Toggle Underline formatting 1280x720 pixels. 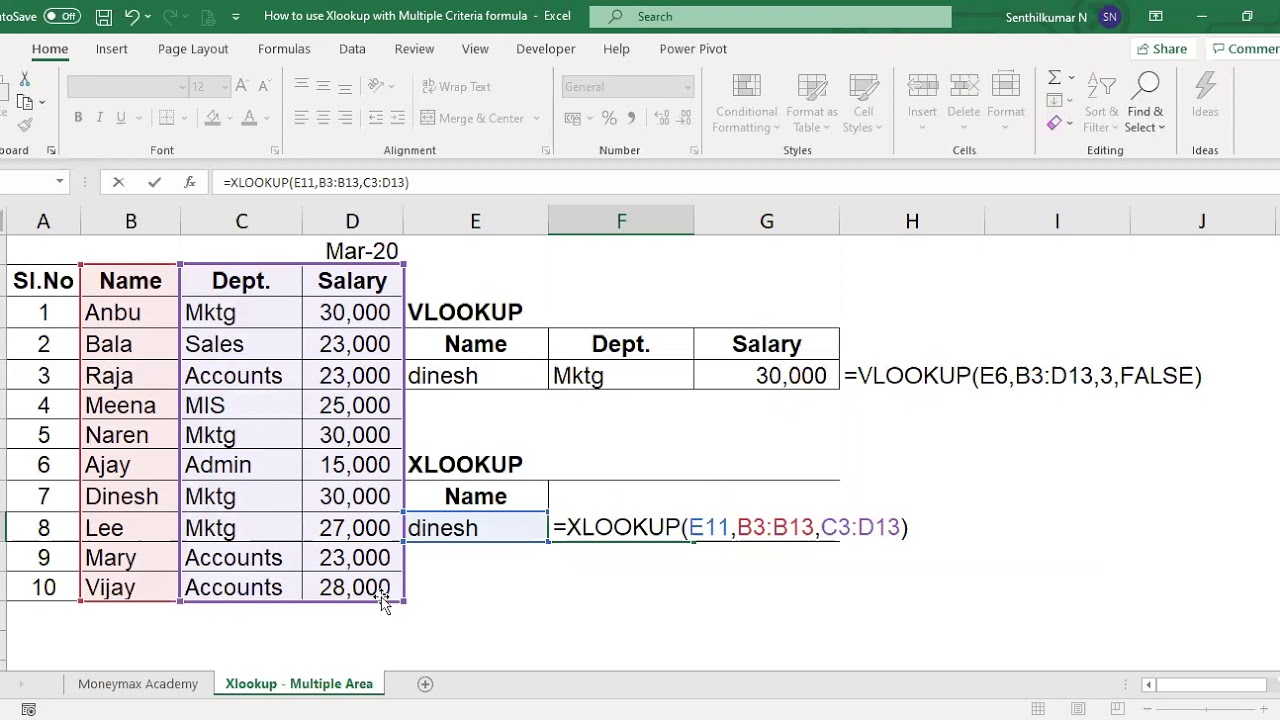point(121,118)
